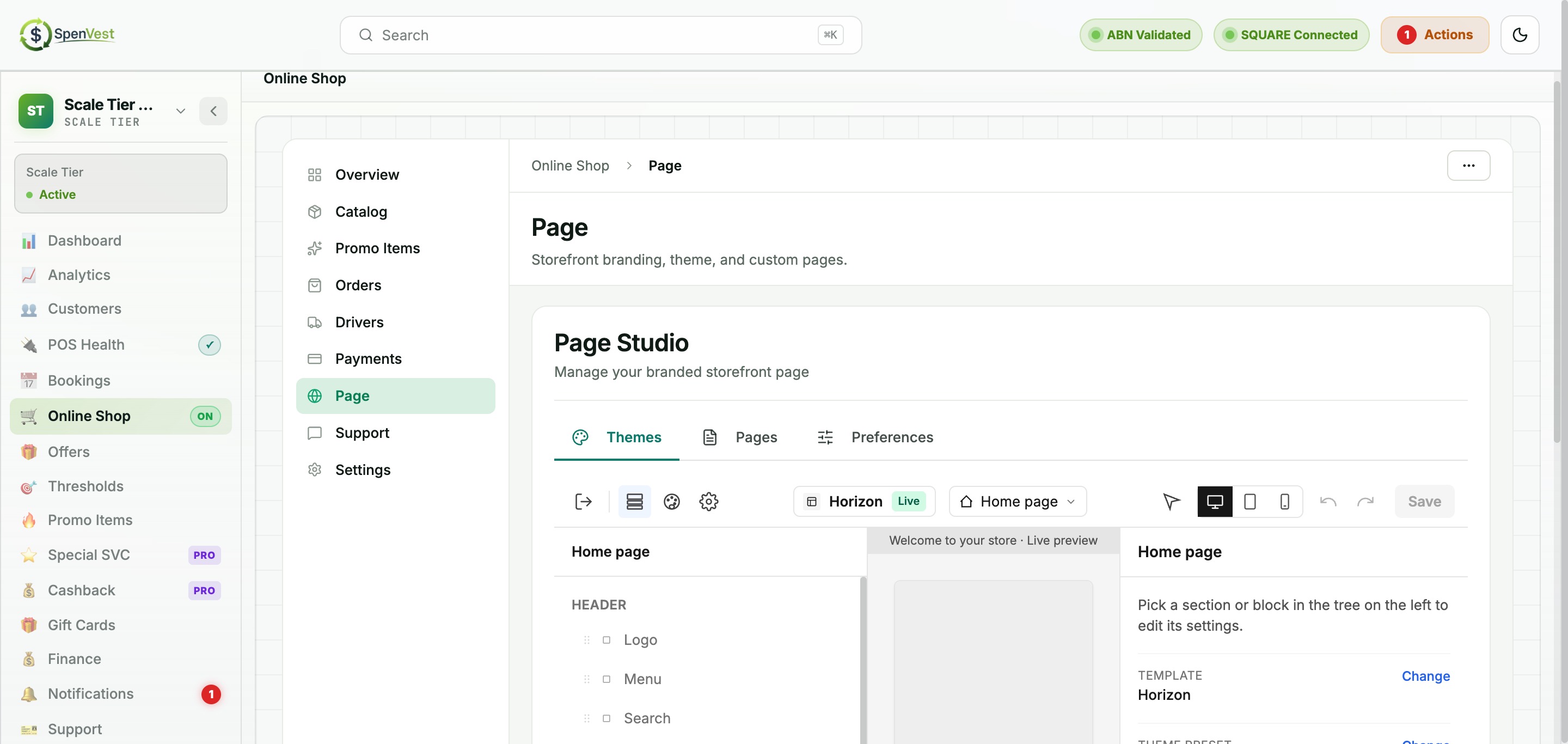Switch to the Pages tab
Viewport: 1568px width, 744px height.
[x=739, y=437]
